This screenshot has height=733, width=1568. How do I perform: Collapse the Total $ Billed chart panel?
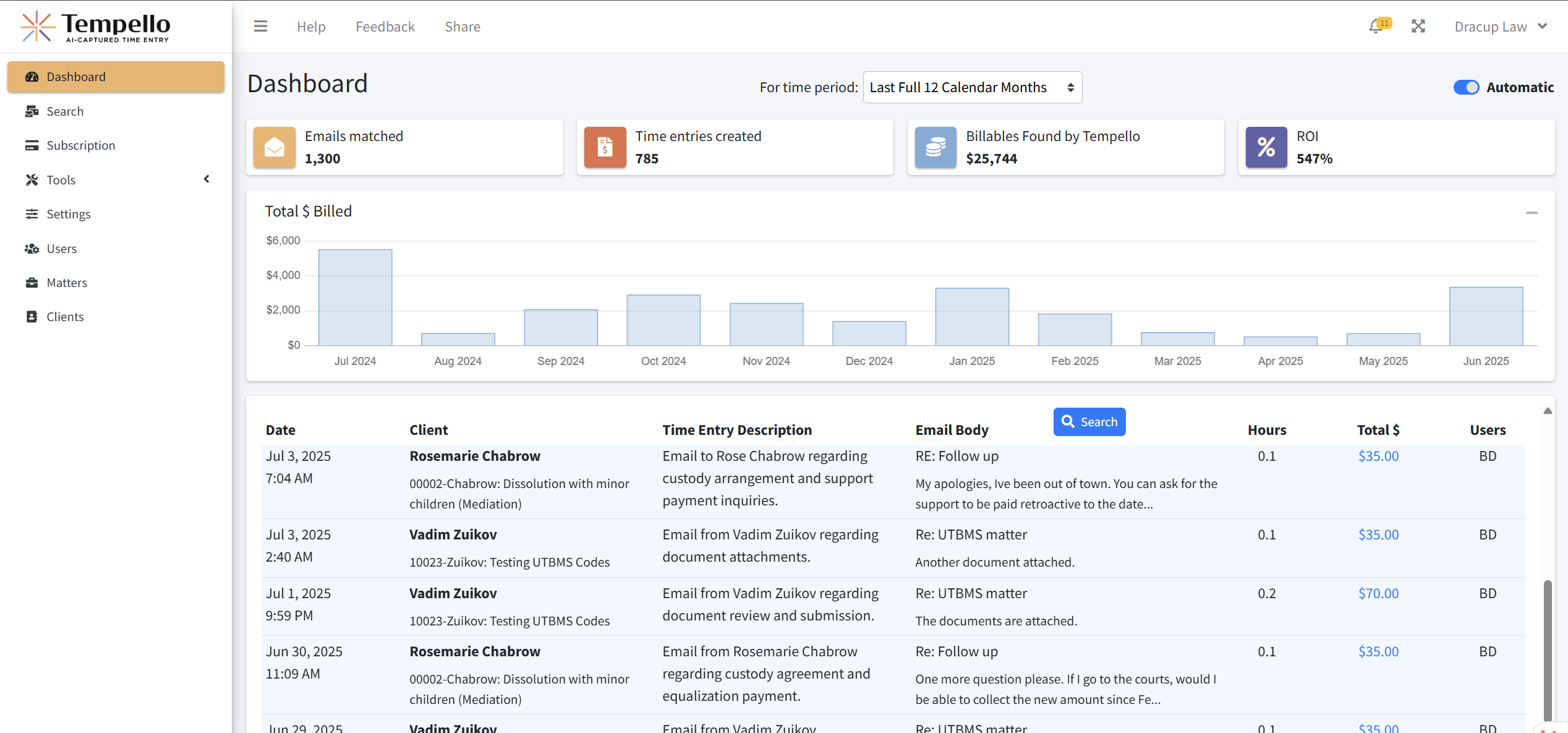point(1532,213)
